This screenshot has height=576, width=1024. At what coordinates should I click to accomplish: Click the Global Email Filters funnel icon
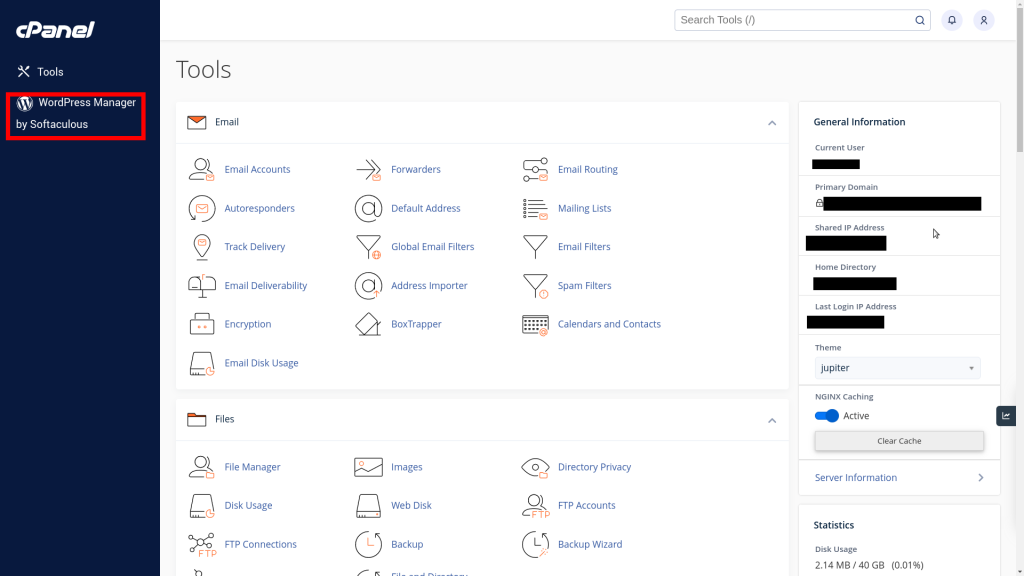(x=368, y=247)
